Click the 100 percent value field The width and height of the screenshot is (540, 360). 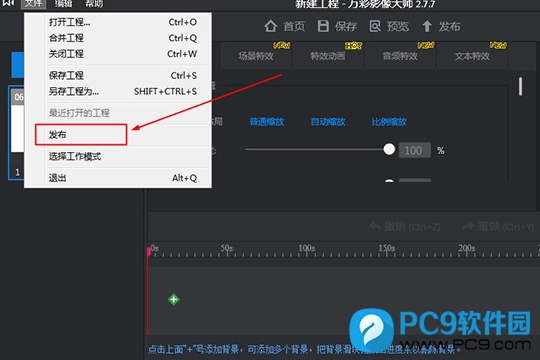pos(415,150)
